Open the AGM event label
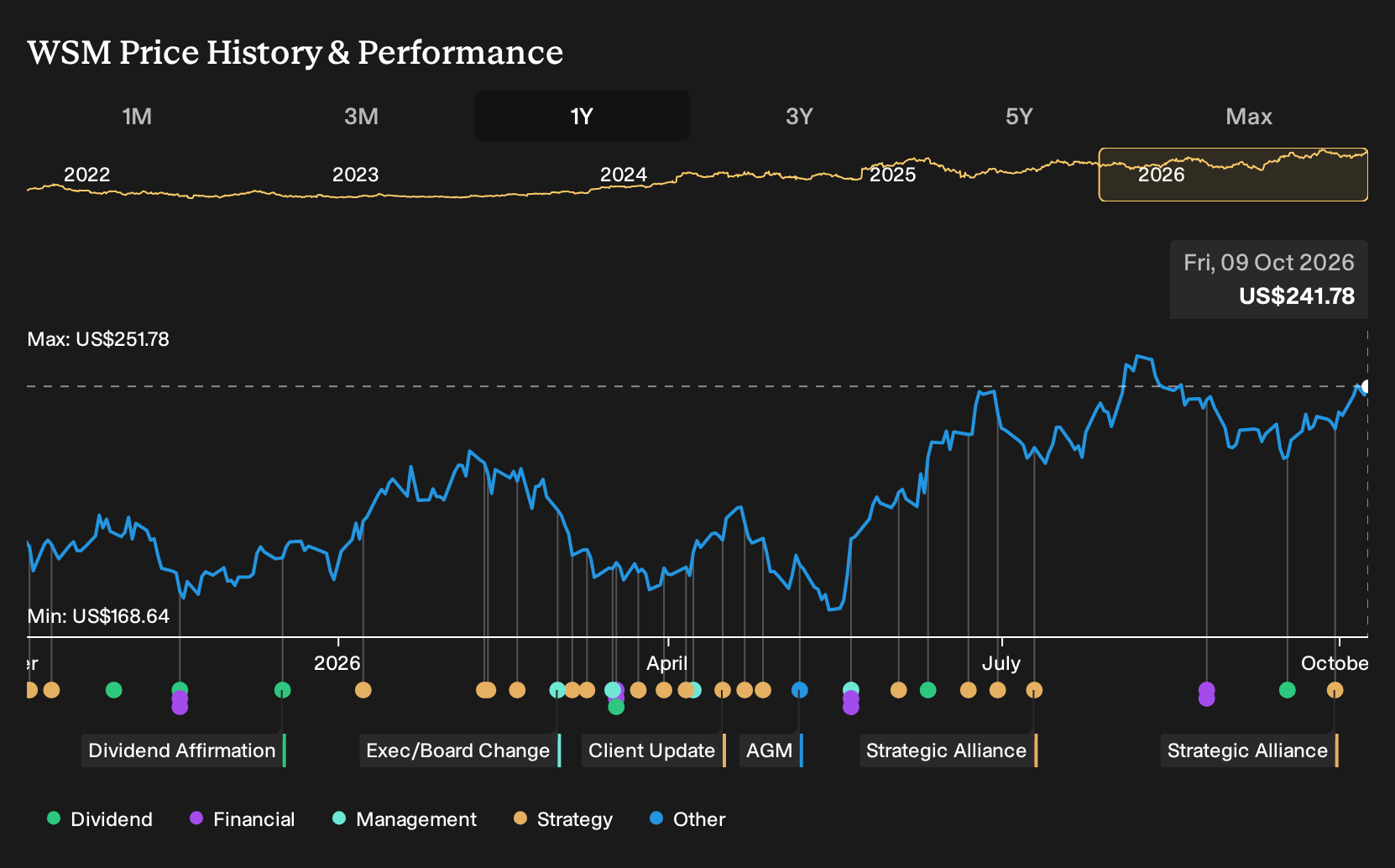The image size is (1395, 868). [x=771, y=750]
